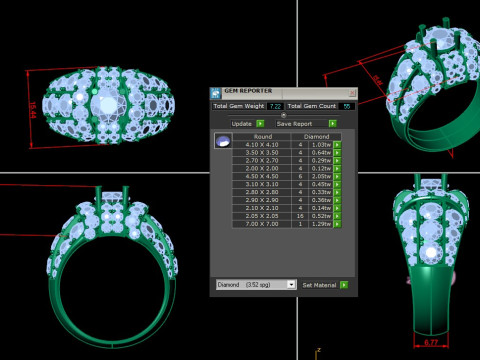Image resolution: width=480 pixels, height=360 pixels.
Task: Click the 6.77 dimension label on shank view
Action: 431,343
